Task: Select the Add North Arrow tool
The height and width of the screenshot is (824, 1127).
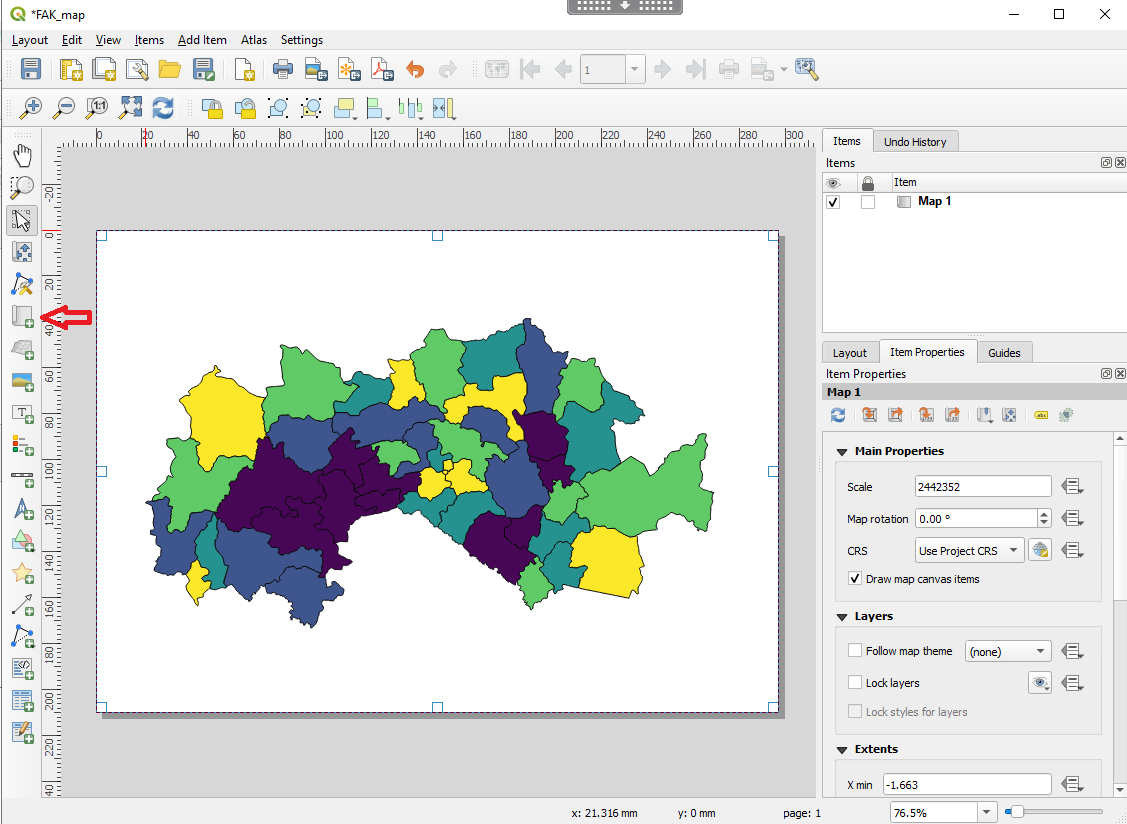Action: coord(22,509)
